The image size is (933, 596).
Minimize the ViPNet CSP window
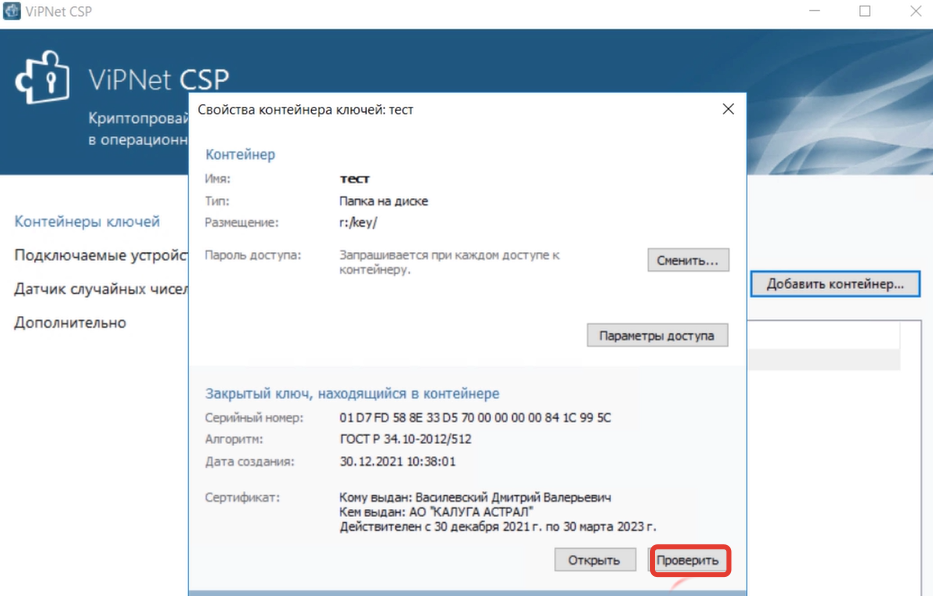pos(812,11)
